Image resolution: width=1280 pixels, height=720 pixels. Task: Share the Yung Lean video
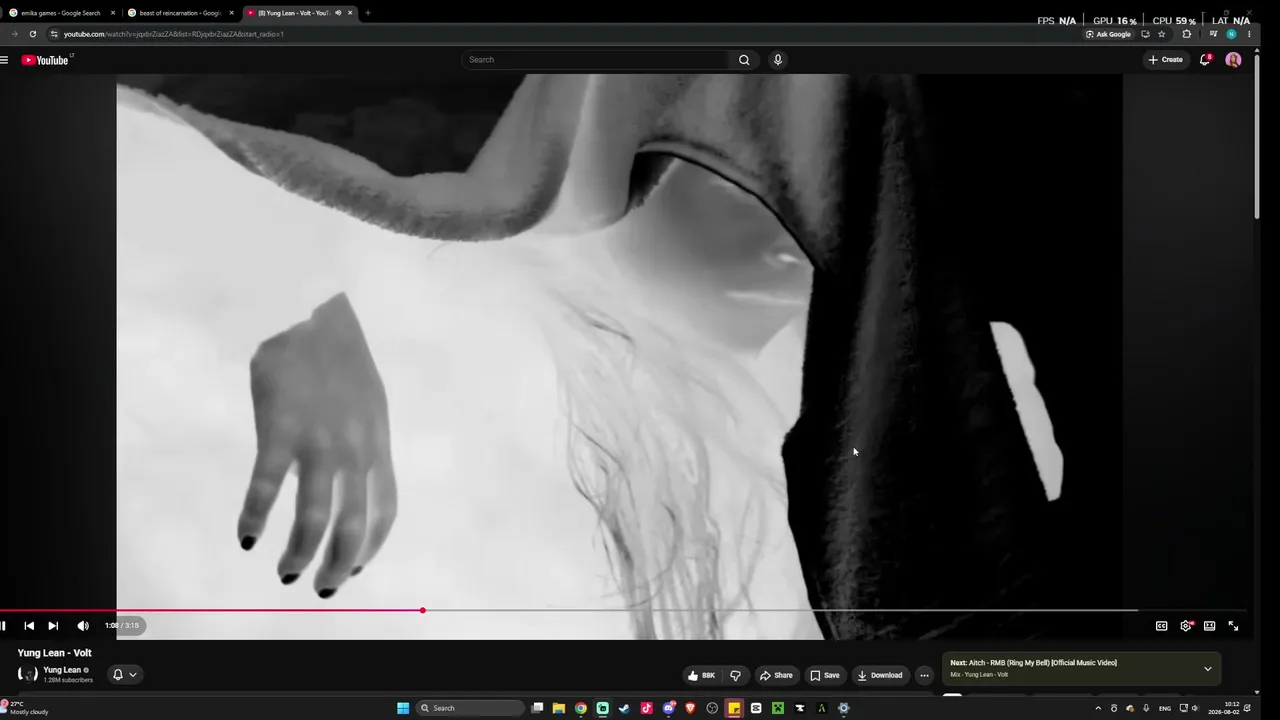tap(776, 675)
